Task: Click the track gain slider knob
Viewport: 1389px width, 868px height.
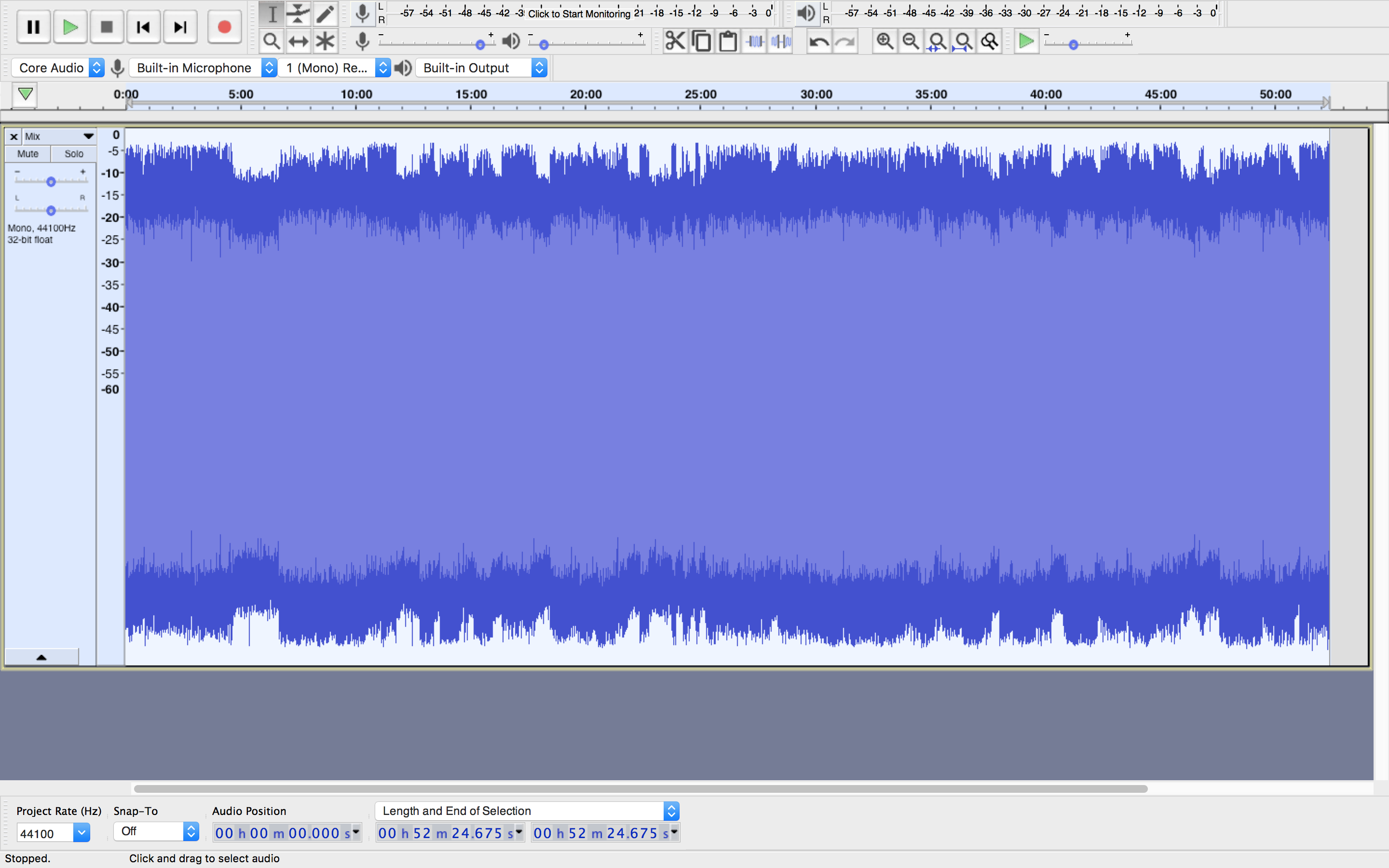Action: 51,182
